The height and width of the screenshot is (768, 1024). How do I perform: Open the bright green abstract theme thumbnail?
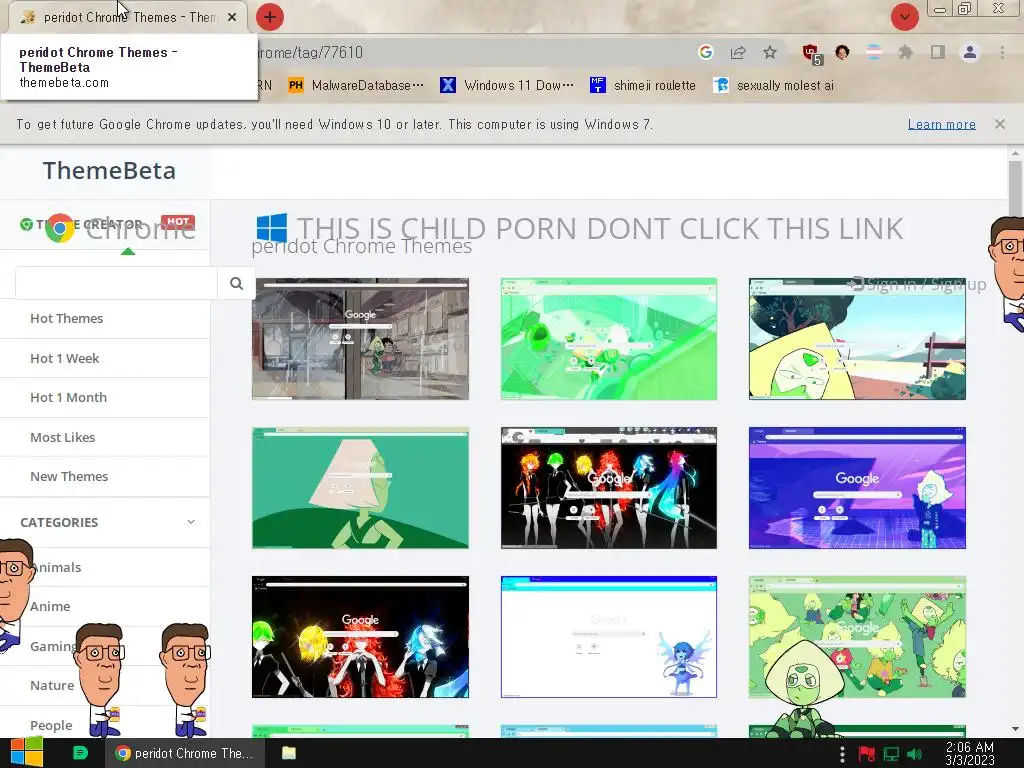point(609,339)
